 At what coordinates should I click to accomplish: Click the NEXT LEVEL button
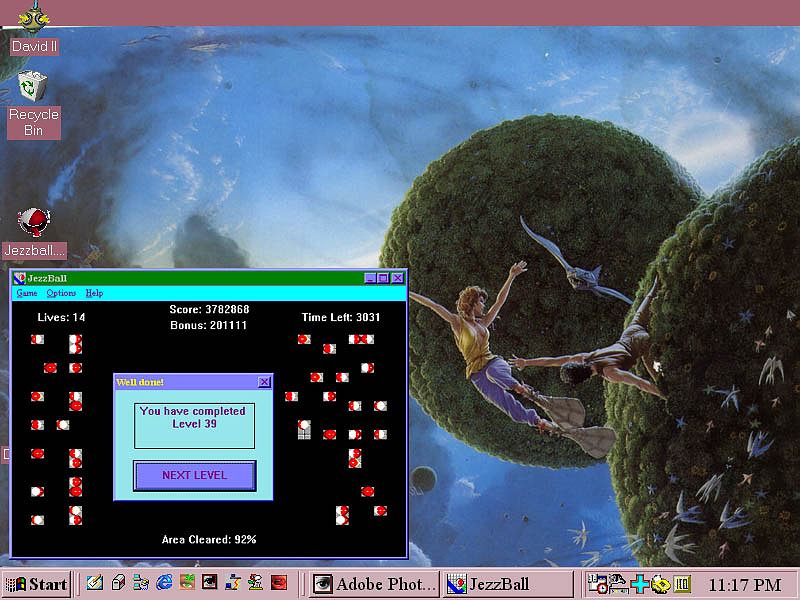point(194,476)
